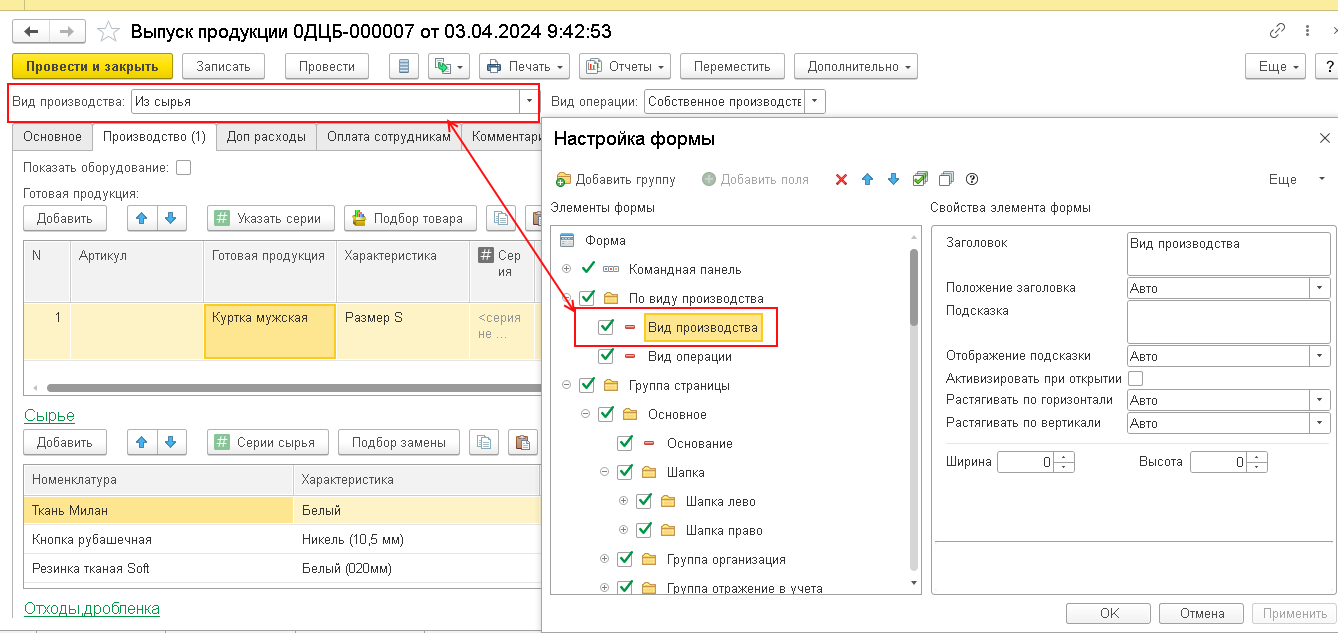
Task: Click the form elements tree vertical scrollbar
Action: click(x=913, y=288)
